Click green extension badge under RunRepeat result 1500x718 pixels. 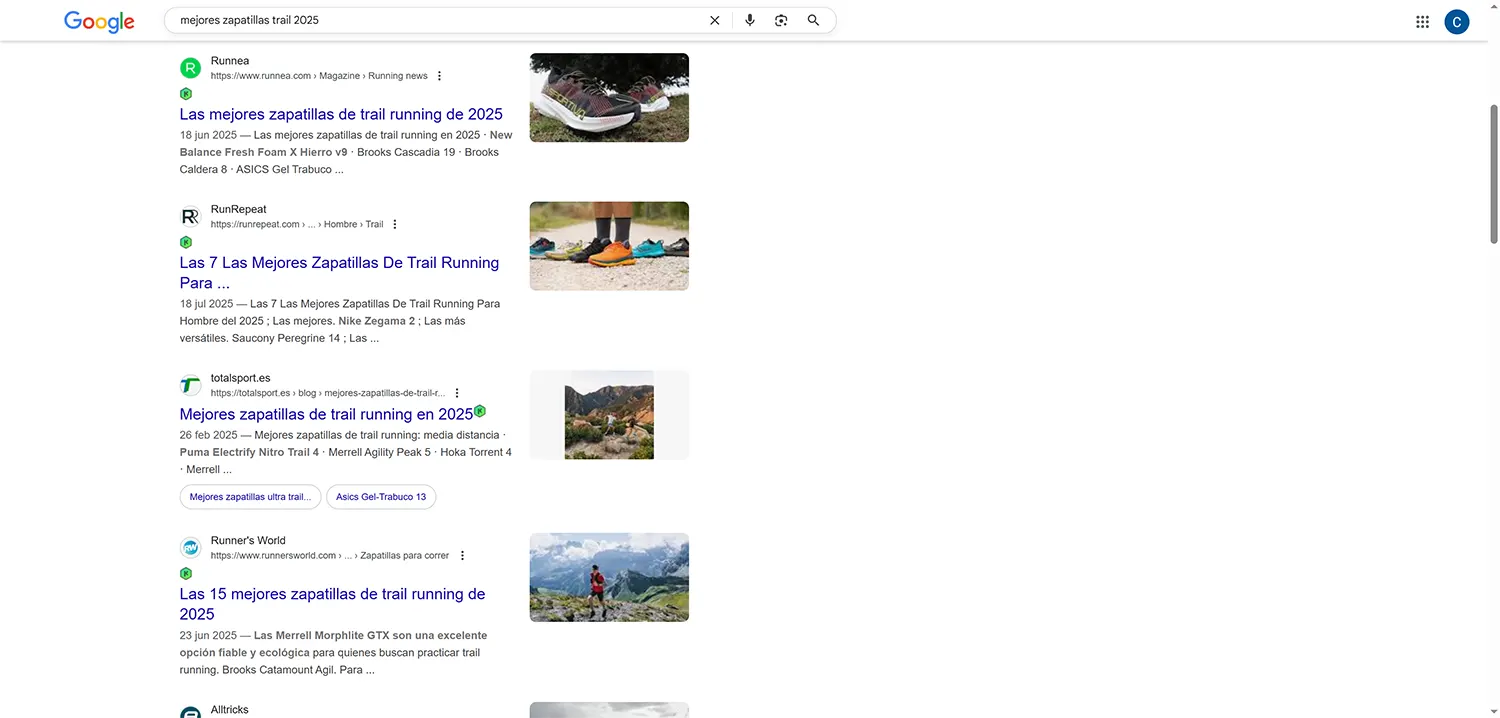[x=186, y=242]
